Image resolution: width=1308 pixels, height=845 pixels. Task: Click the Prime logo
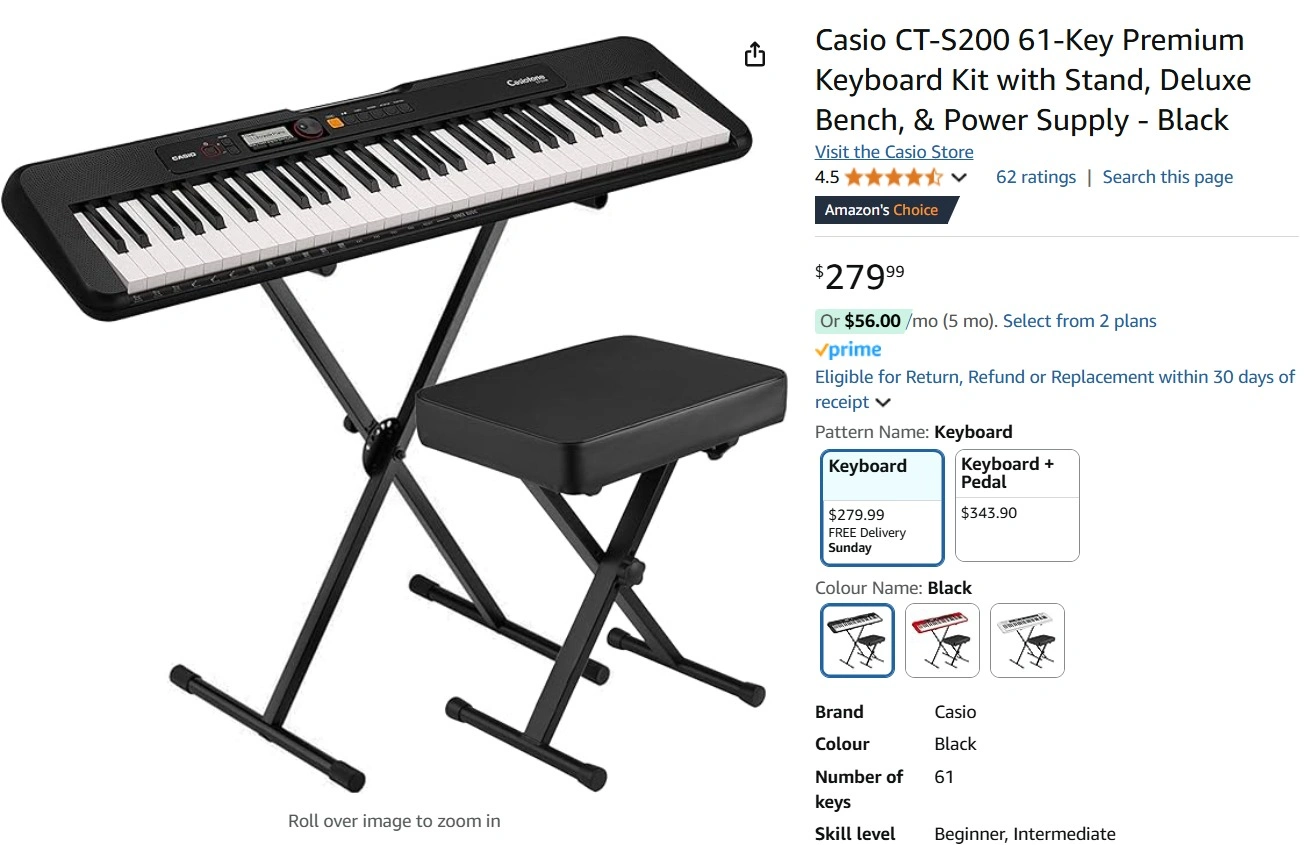(848, 350)
